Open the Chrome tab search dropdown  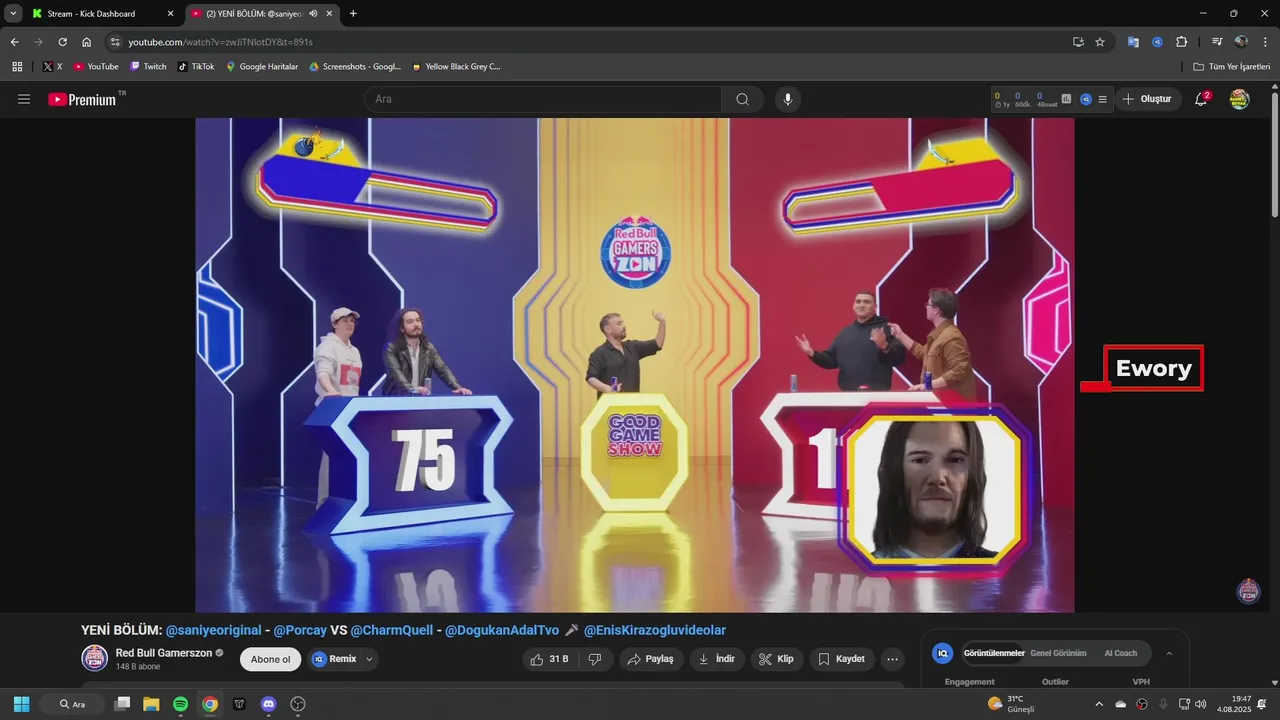click(13, 14)
